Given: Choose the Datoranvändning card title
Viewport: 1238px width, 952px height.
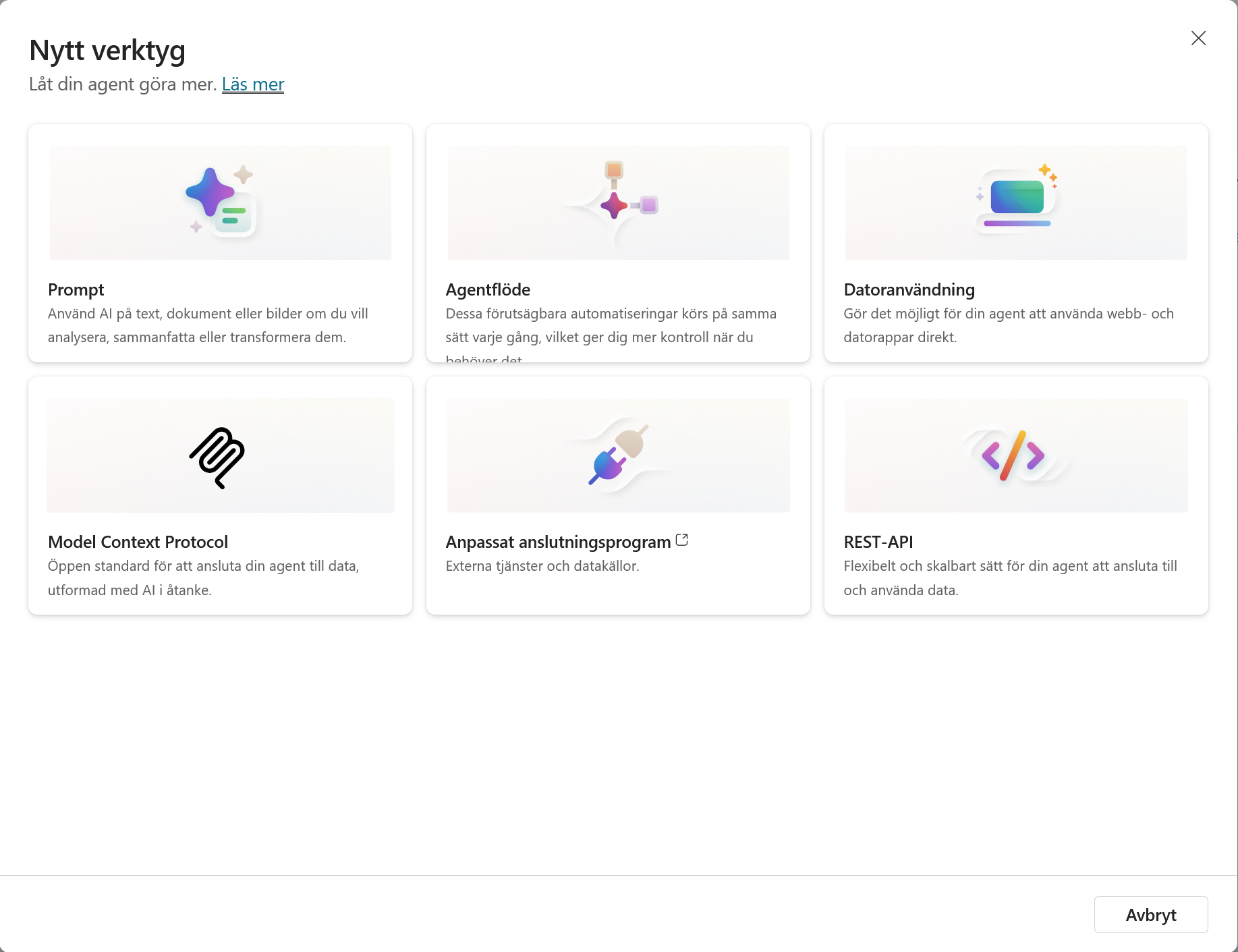Looking at the screenshot, I should pyautogui.click(x=909, y=289).
